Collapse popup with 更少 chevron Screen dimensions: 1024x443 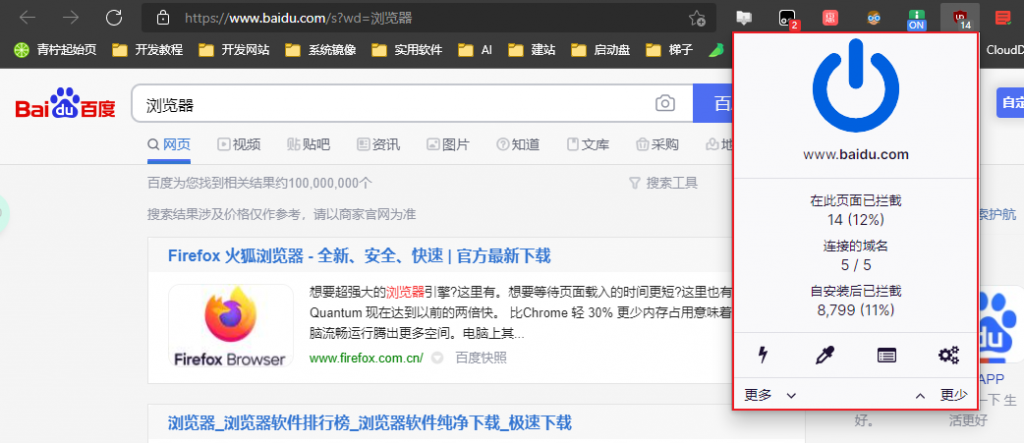pyautogui.click(x=942, y=395)
